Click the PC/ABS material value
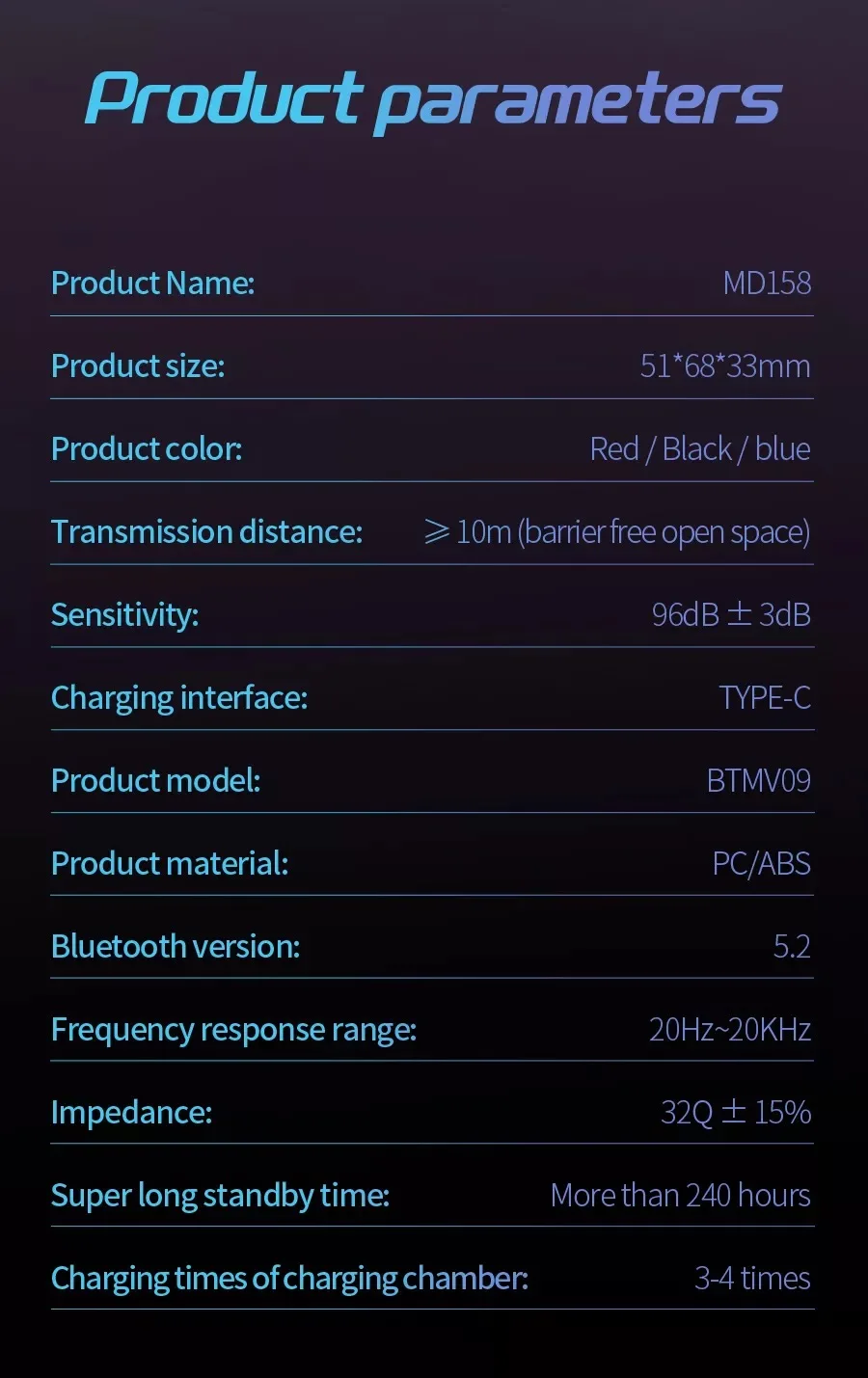This screenshot has height=1378, width=868. coord(761,864)
